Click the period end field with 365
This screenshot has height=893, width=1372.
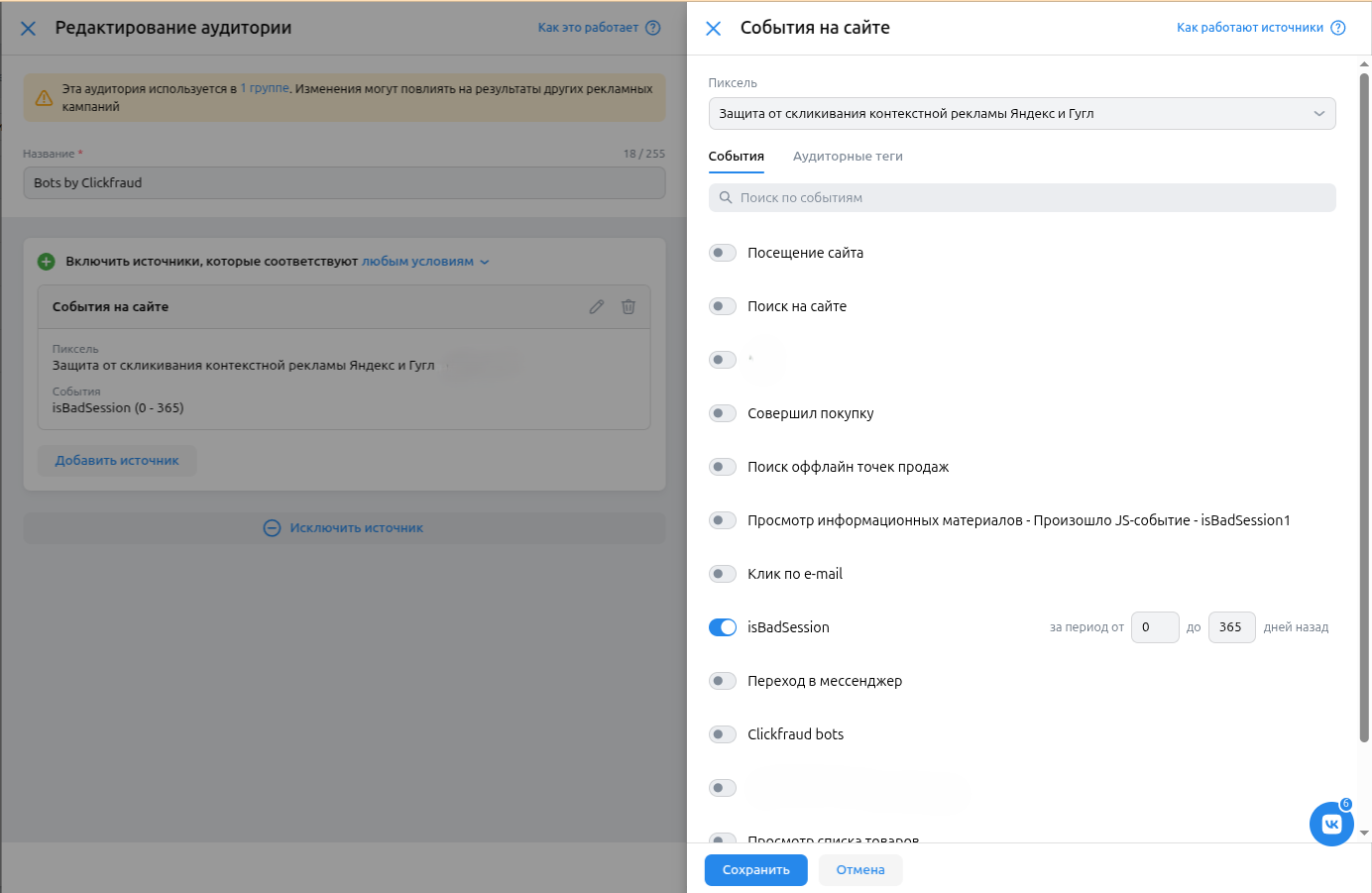tap(1232, 627)
